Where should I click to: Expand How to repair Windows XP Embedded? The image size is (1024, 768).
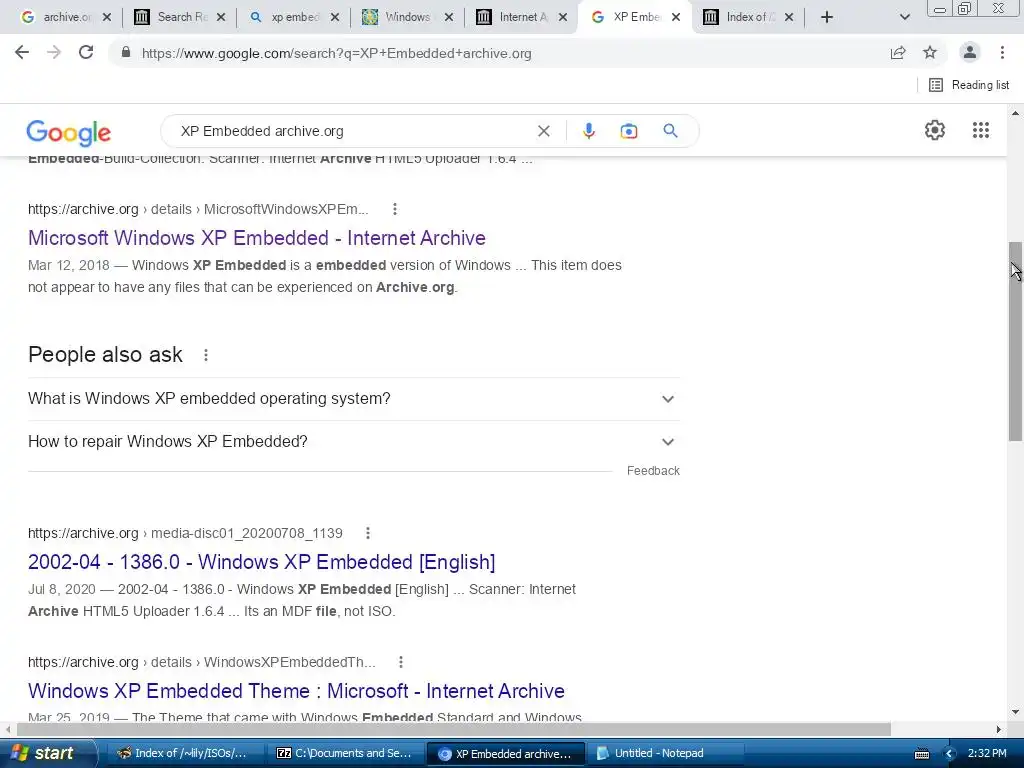(x=353, y=442)
